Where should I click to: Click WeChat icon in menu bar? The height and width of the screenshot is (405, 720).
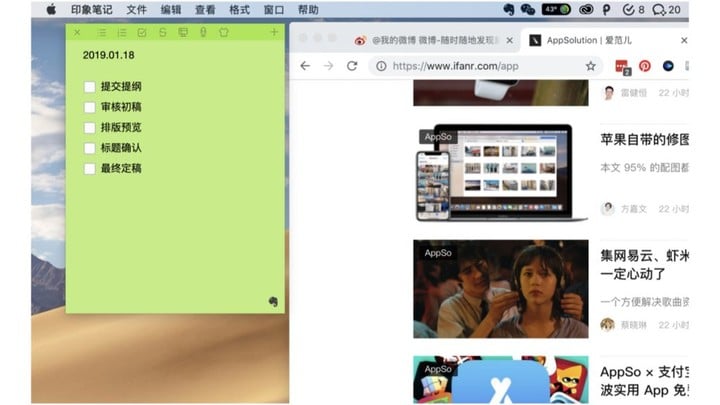pyautogui.click(x=528, y=10)
